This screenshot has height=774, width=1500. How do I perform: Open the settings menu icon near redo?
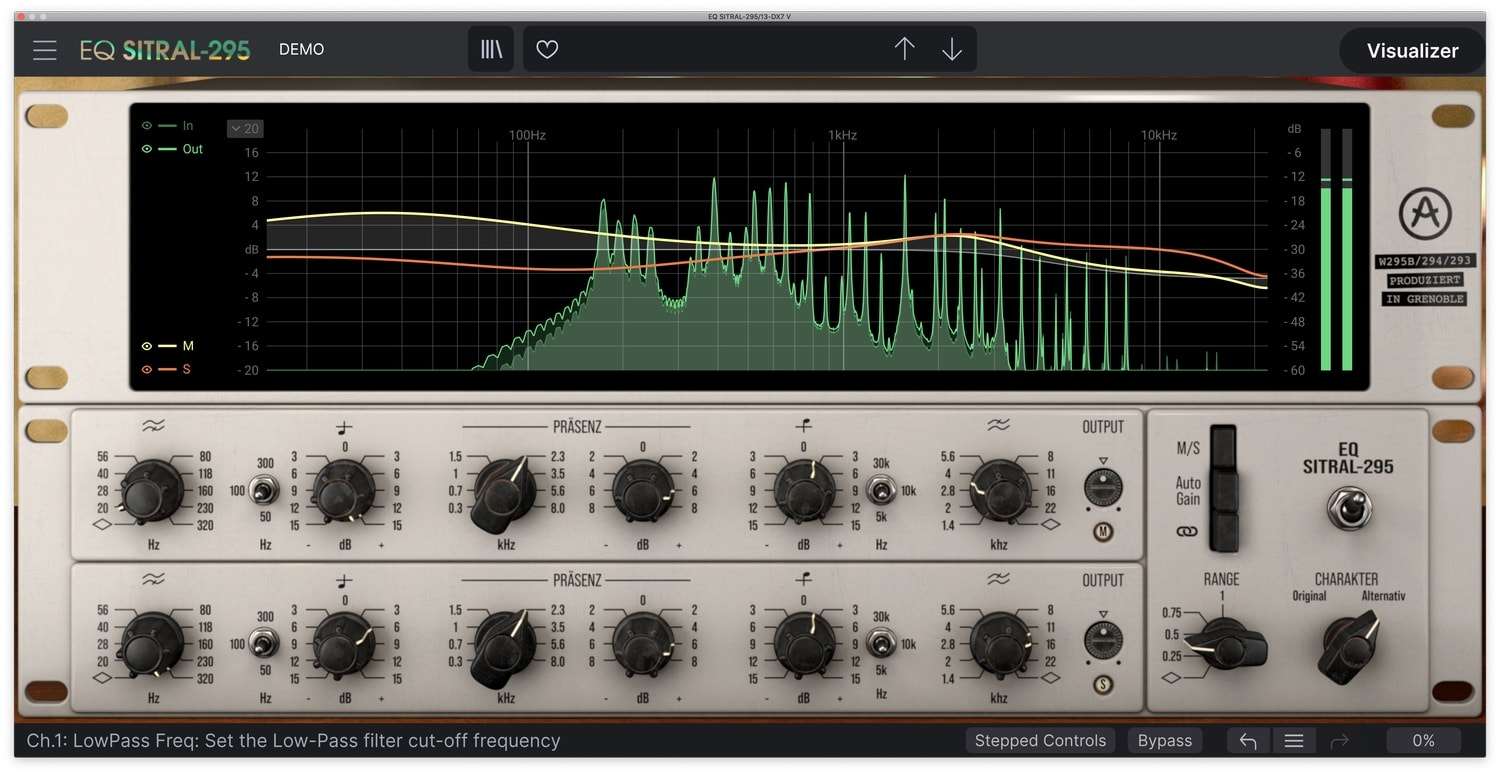(x=1293, y=740)
